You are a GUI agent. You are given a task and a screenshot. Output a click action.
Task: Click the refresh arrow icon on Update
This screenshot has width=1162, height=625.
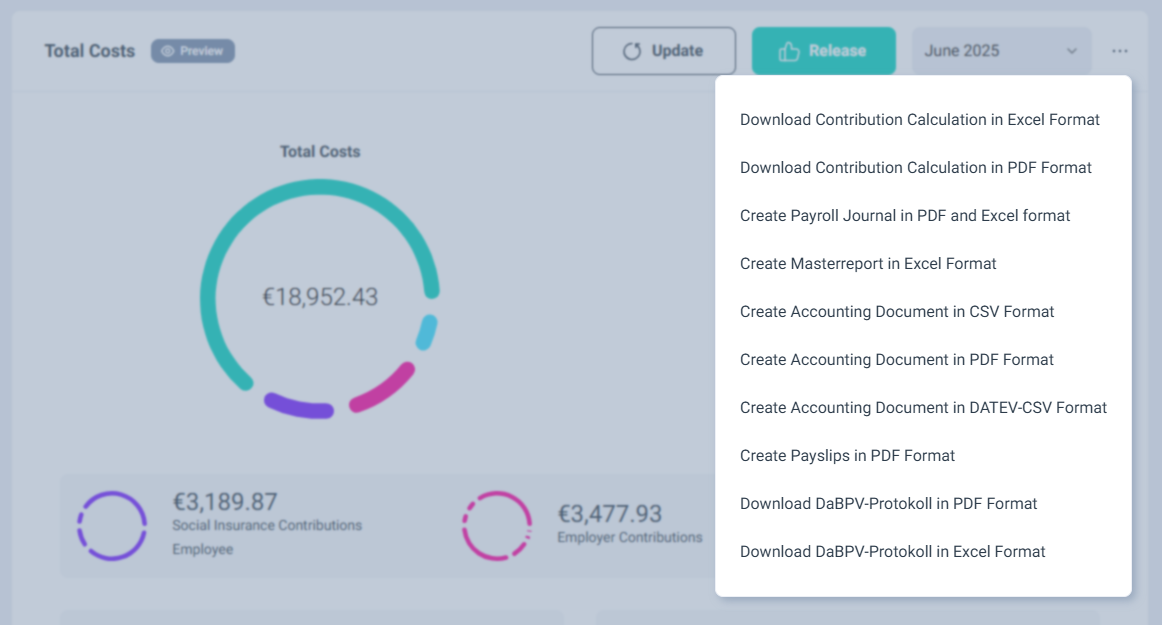632,51
